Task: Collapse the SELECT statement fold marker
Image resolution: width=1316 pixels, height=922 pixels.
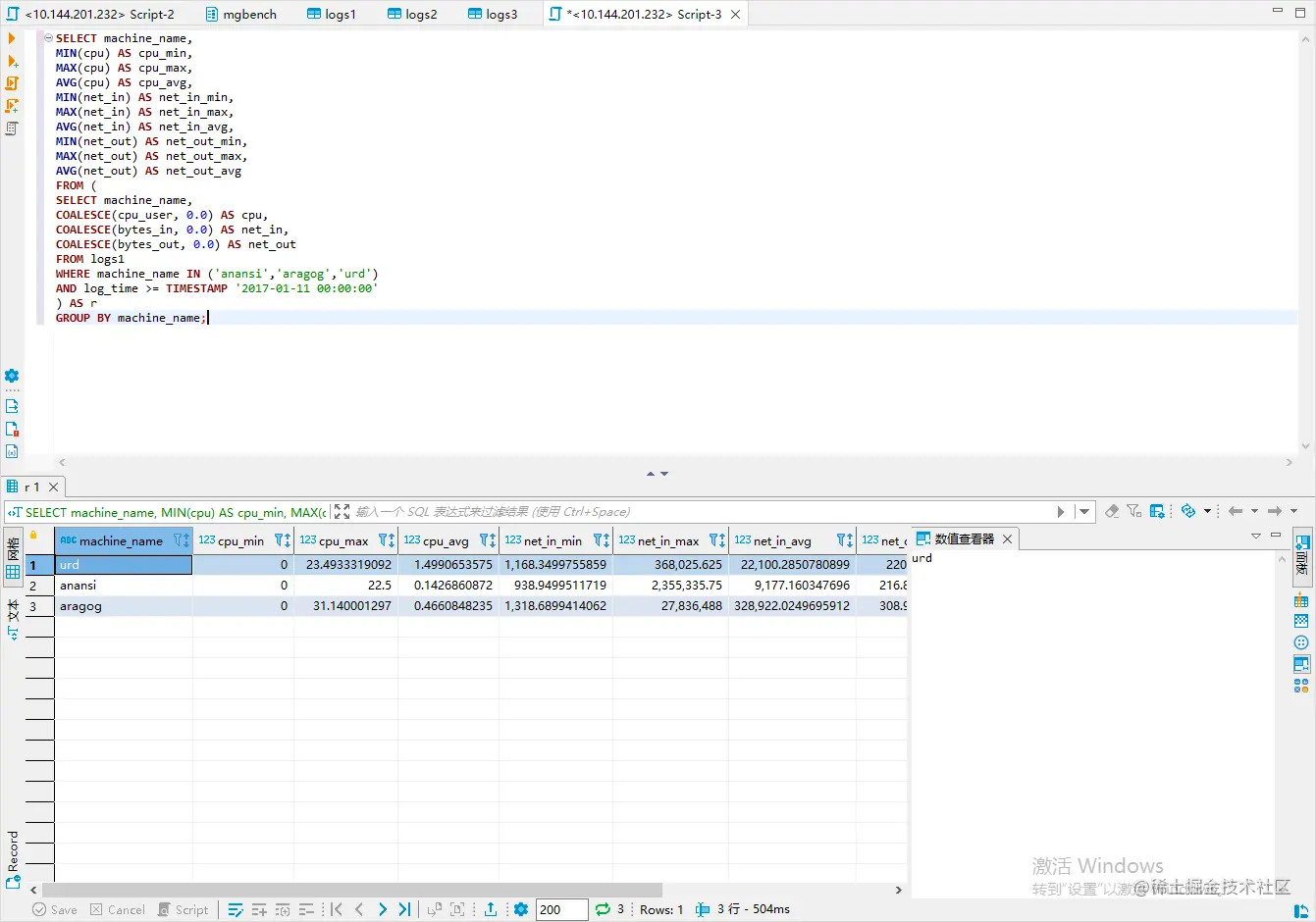Action: [48, 38]
